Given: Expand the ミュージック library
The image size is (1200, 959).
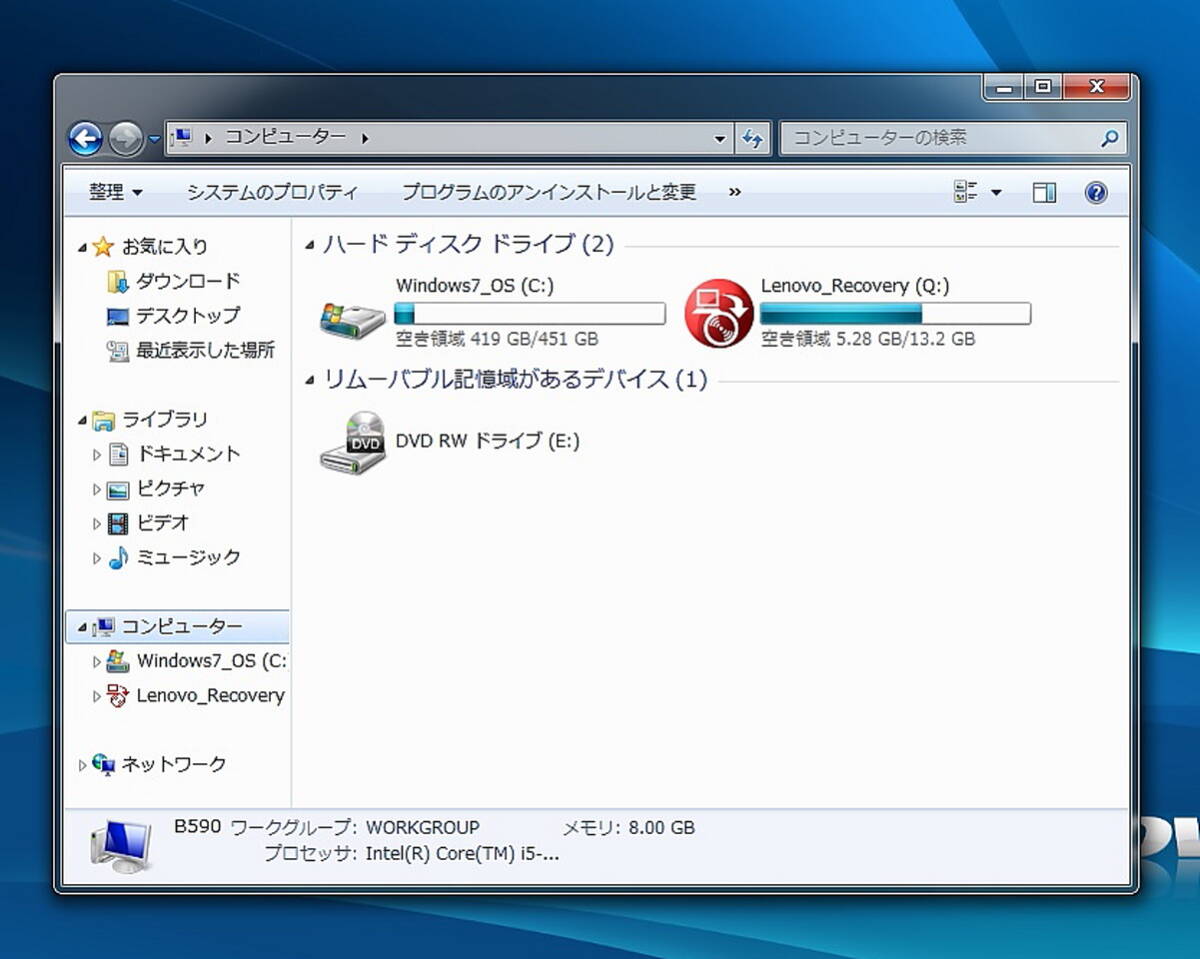Looking at the screenshot, I should pos(97,559).
